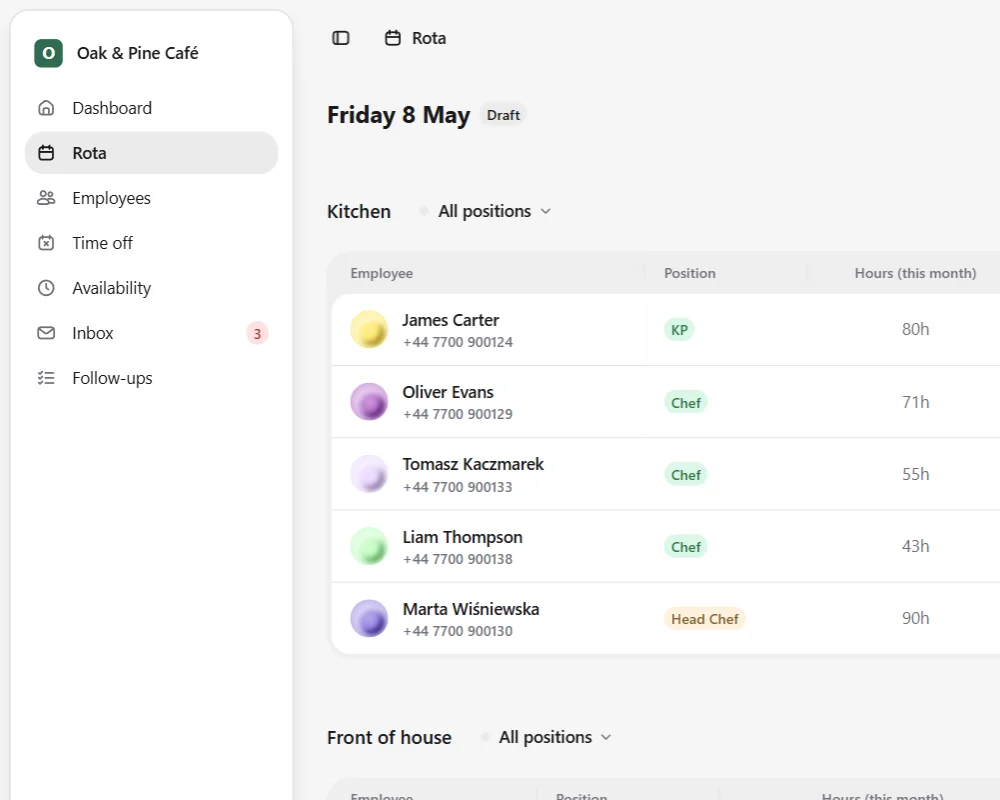Click the Oak & Pine Café workspace name

[138, 53]
